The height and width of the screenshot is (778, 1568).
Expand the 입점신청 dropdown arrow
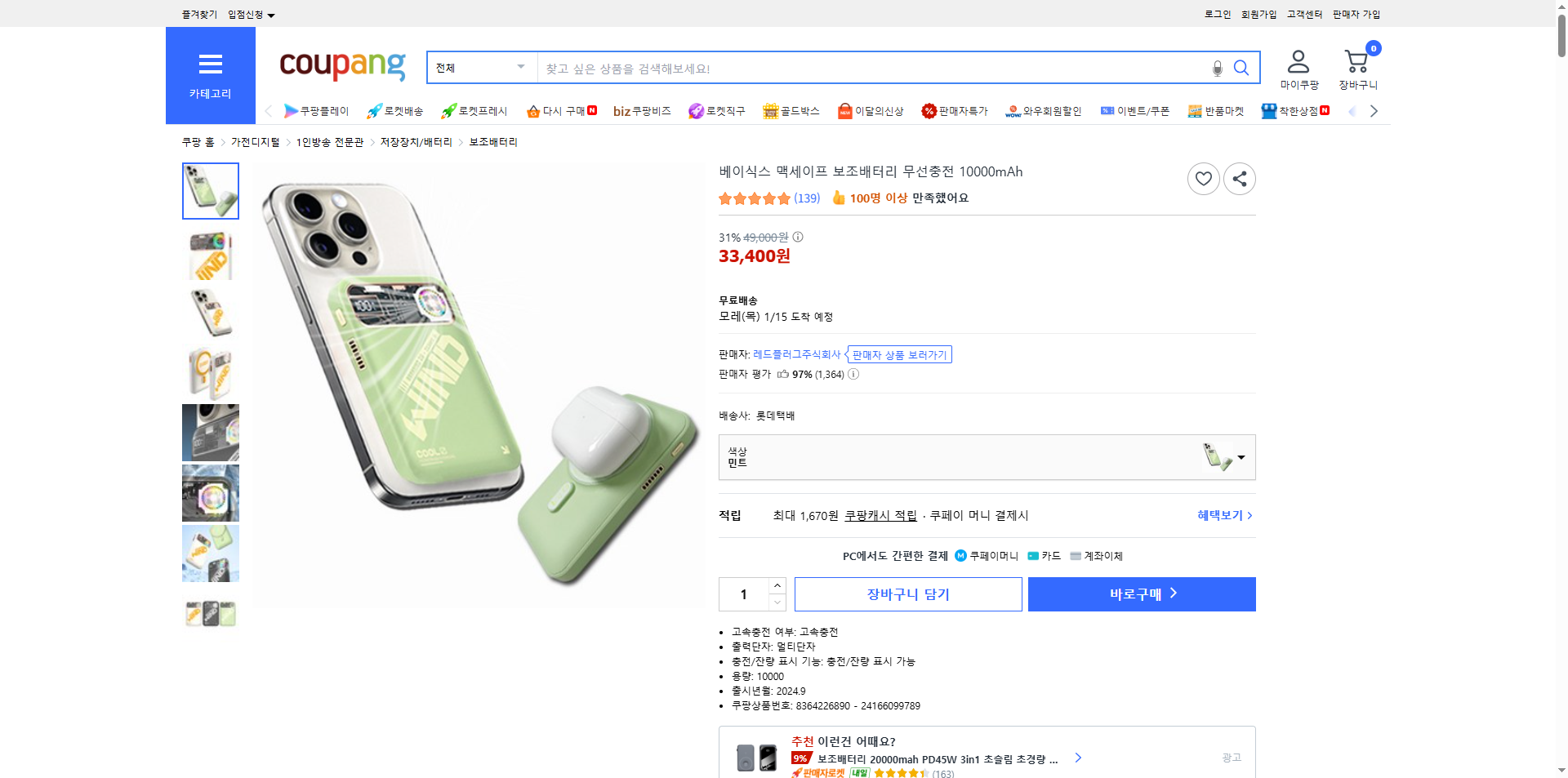click(x=273, y=14)
